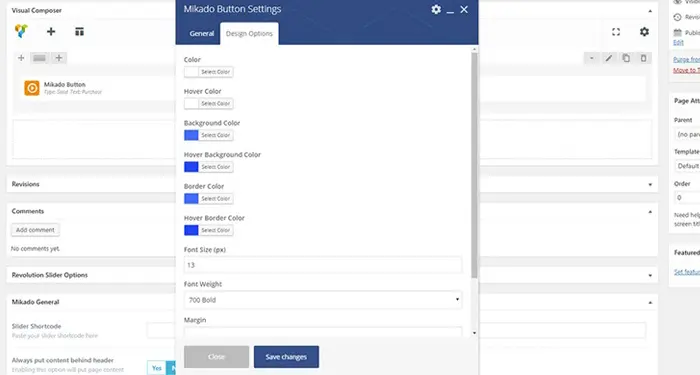
Task: Click the Add comment button
Action: (x=35, y=230)
